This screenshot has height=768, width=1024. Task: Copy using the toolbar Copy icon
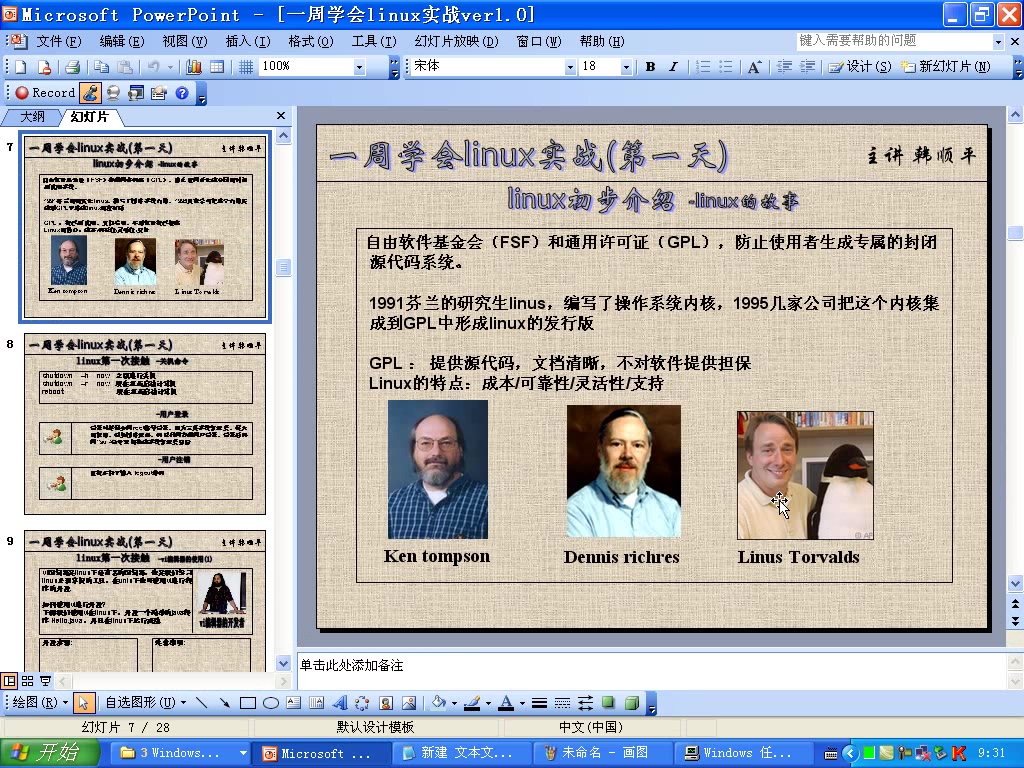tap(101, 67)
